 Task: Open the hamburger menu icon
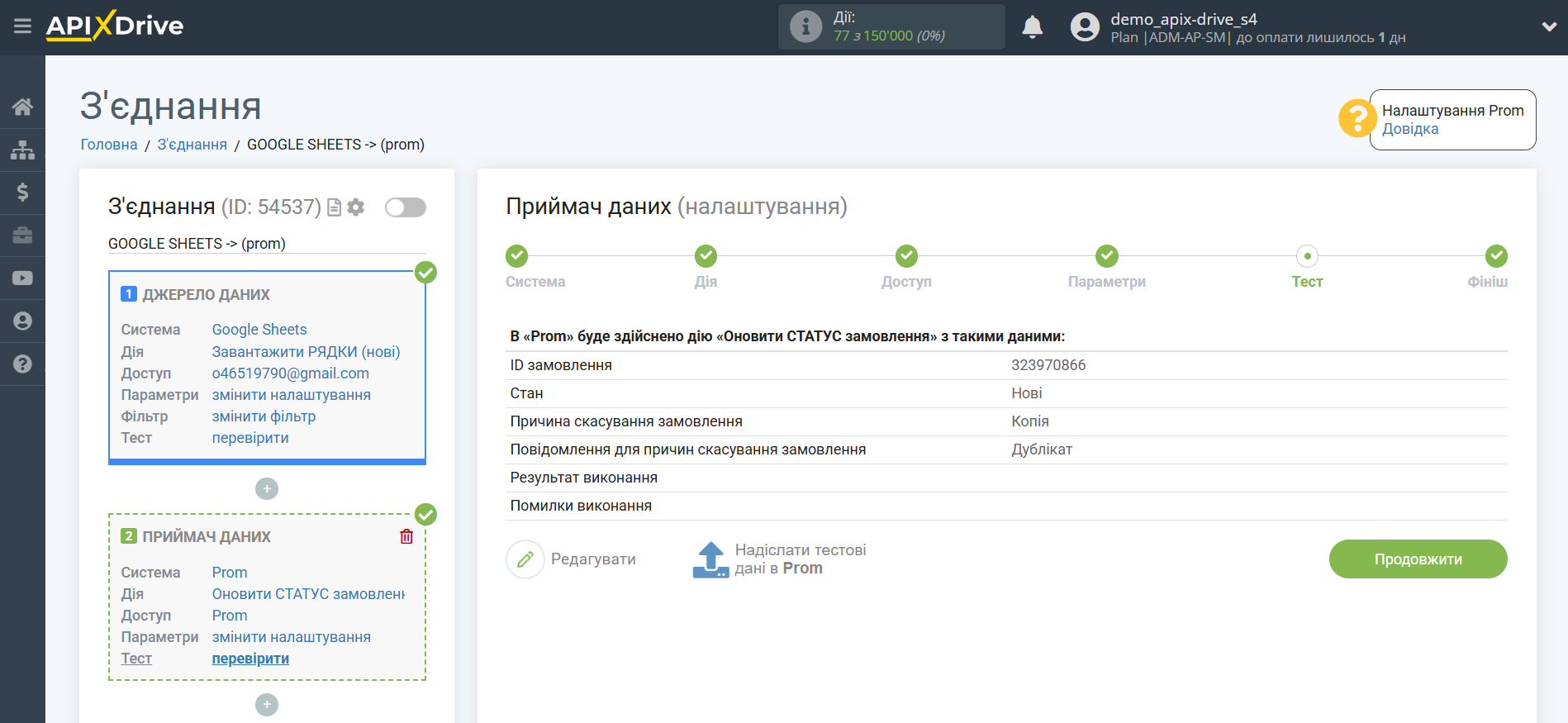[22, 26]
